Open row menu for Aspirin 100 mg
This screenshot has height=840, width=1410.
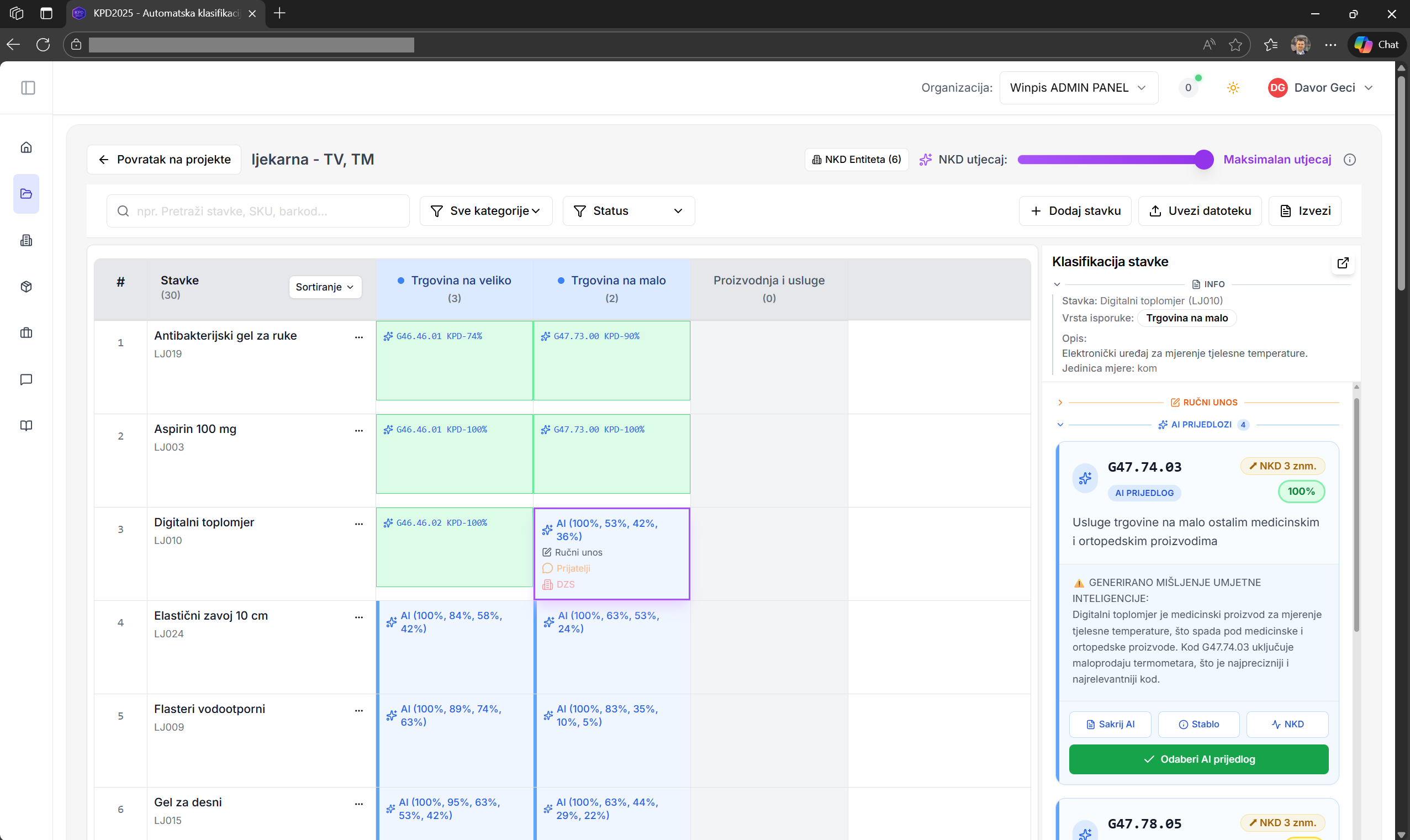click(x=358, y=430)
